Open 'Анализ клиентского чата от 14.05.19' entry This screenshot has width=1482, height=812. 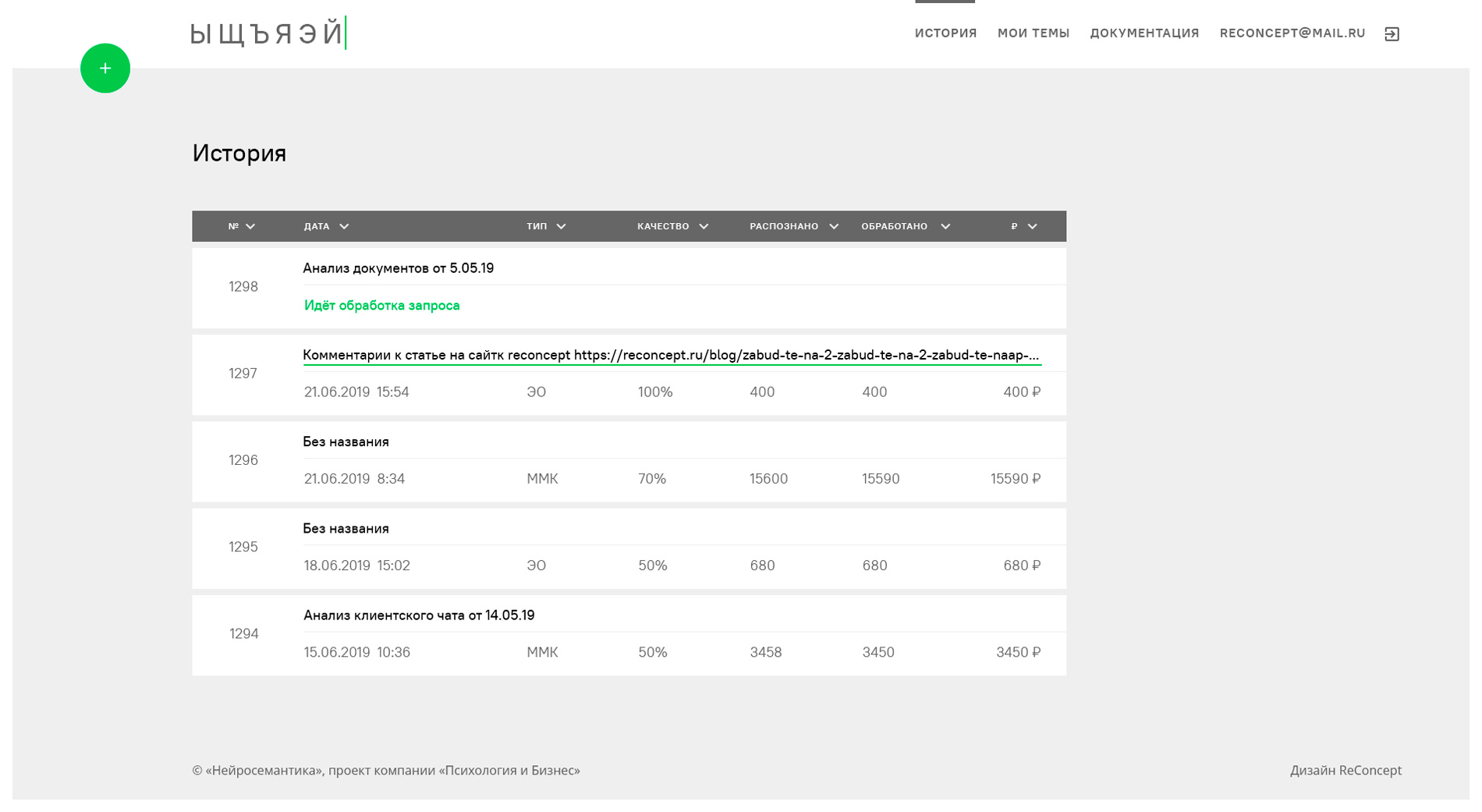pyautogui.click(x=419, y=615)
